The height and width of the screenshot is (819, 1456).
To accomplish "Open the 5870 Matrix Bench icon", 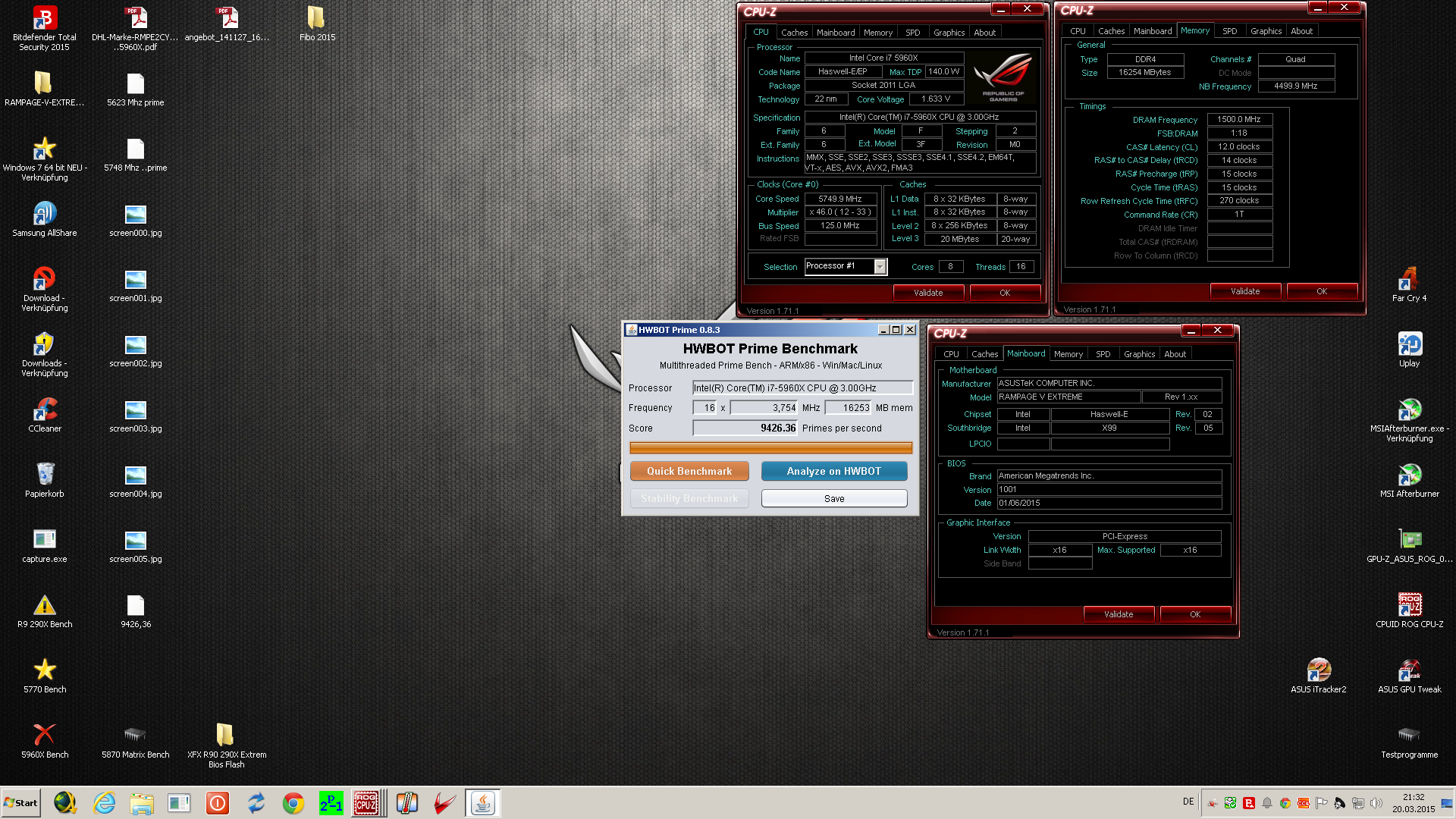I will click(135, 741).
